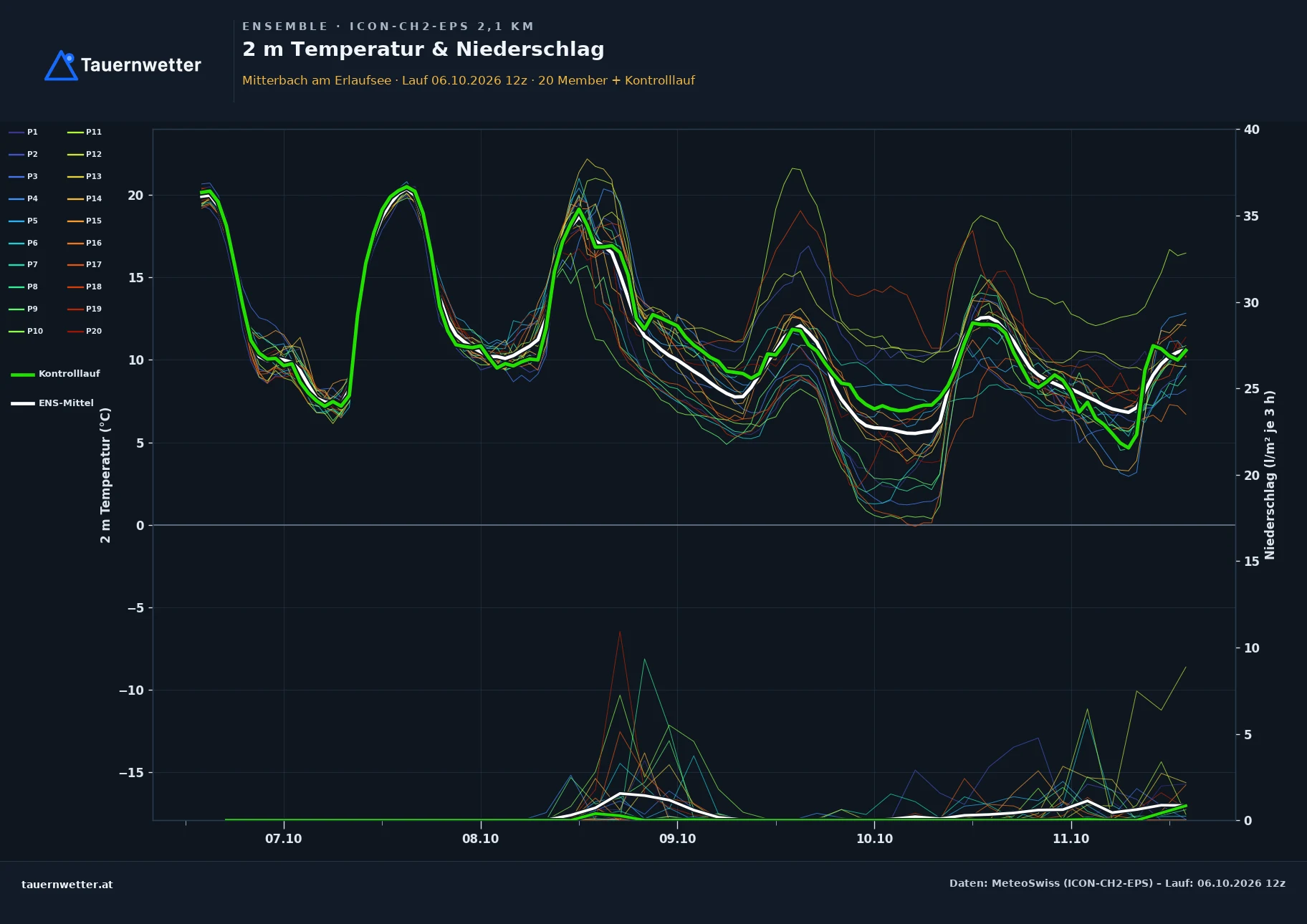This screenshot has width=1307, height=924.
Task: Click the 40 tick on the precipitation axis
Action: (x=1251, y=130)
